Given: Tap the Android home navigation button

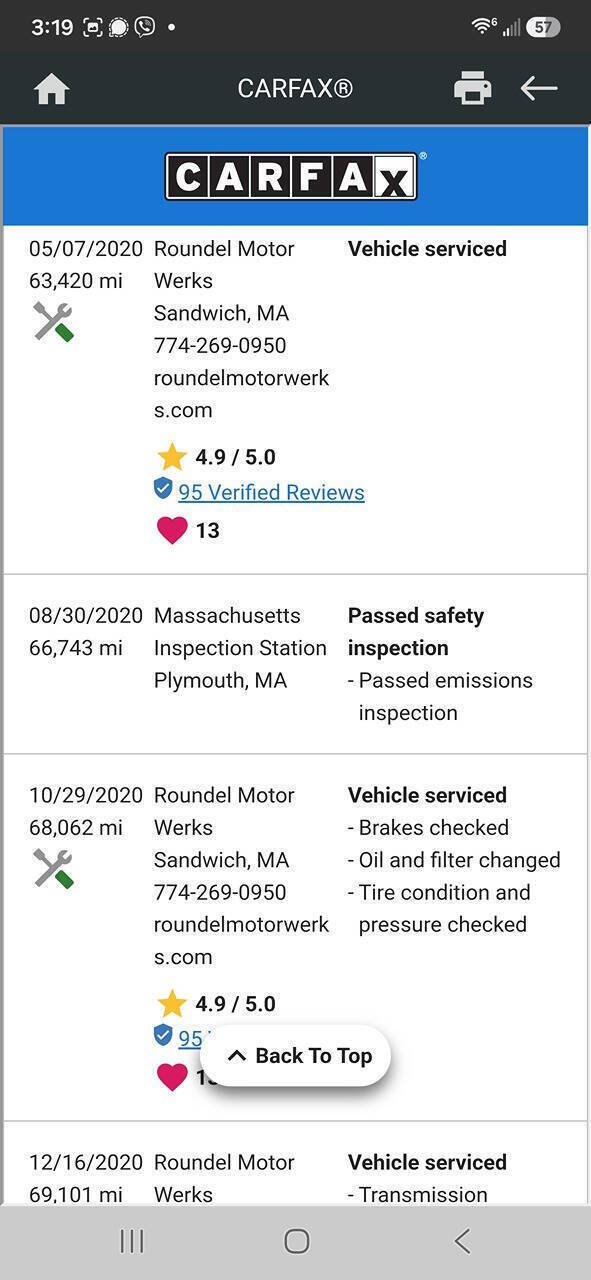Looking at the screenshot, I should pos(296,1241).
